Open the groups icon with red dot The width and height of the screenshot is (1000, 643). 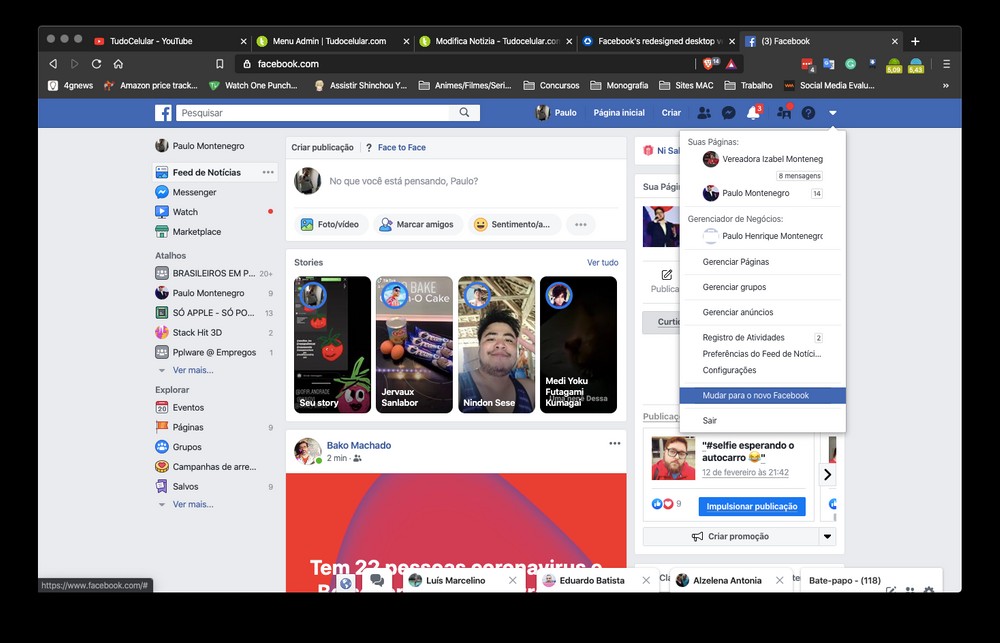tap(784, 113)
